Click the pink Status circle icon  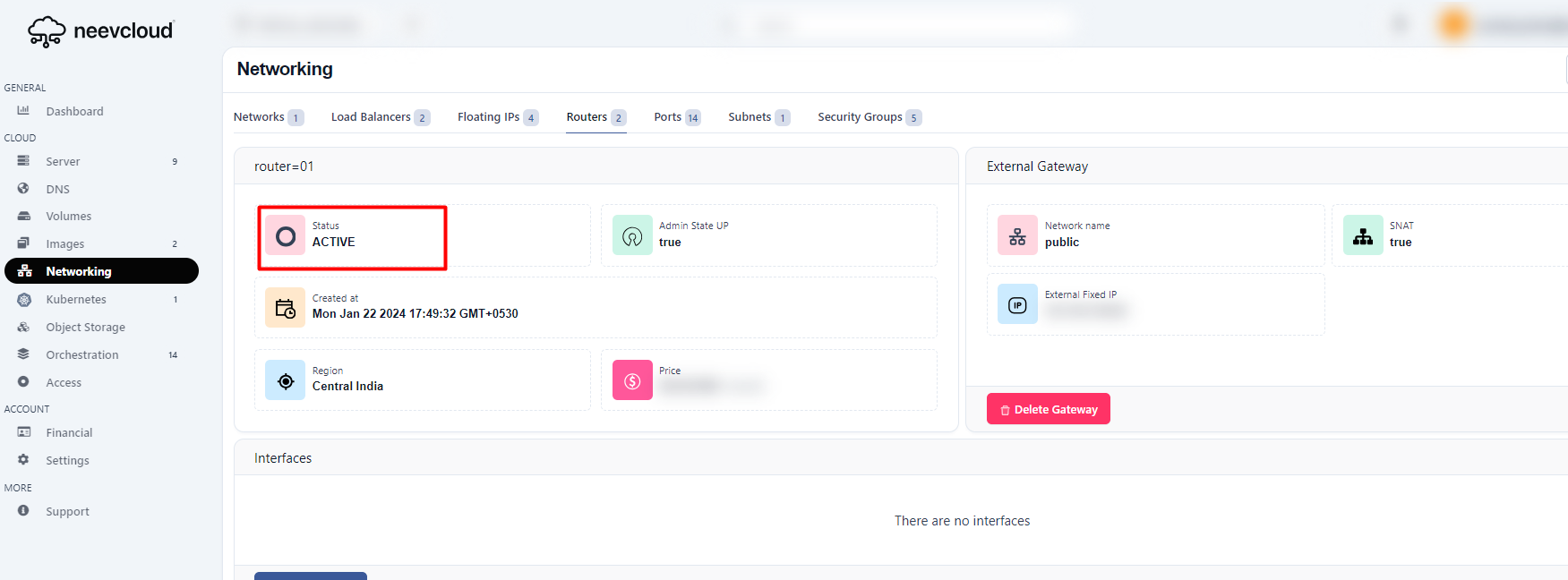[286, 236]
